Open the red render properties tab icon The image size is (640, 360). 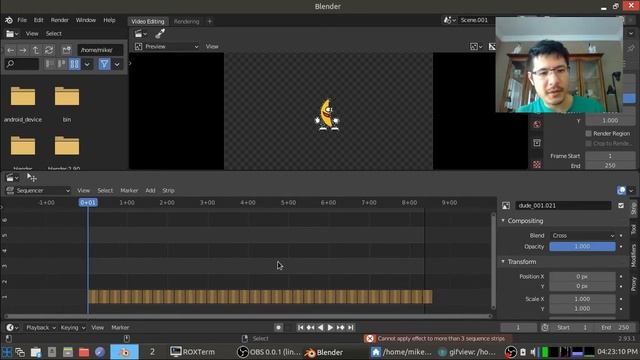click(x=537, y=124)
